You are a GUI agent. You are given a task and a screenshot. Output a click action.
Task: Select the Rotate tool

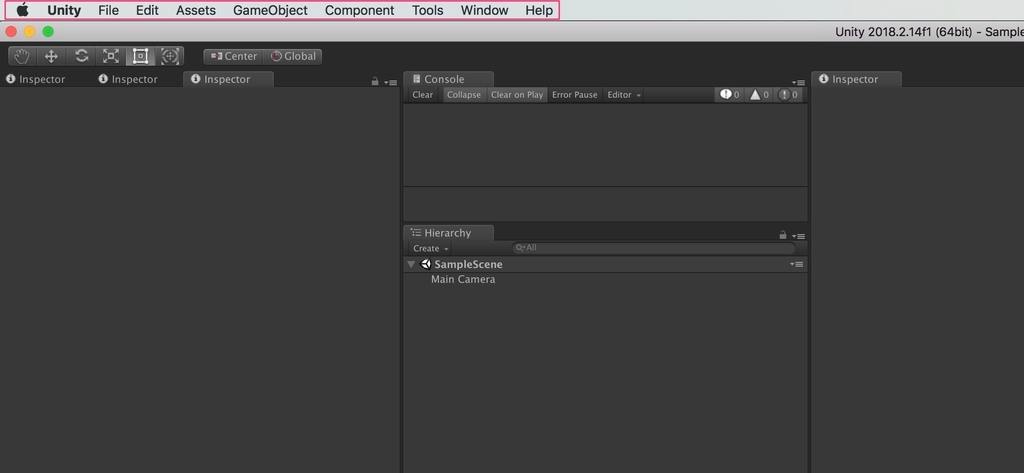[81, 56]
